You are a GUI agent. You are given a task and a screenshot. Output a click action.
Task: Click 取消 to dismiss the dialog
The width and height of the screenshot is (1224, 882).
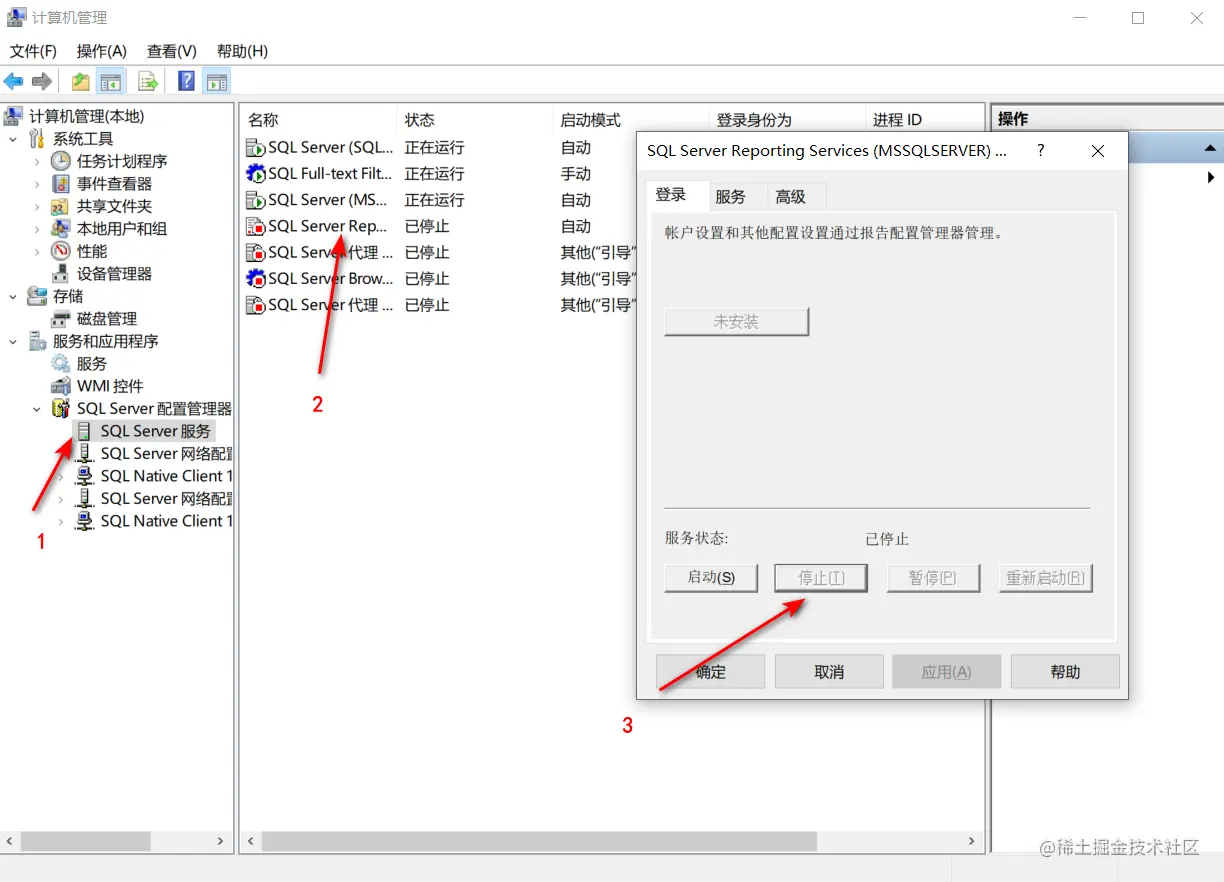pyautogui.click(x=829, y=672)
